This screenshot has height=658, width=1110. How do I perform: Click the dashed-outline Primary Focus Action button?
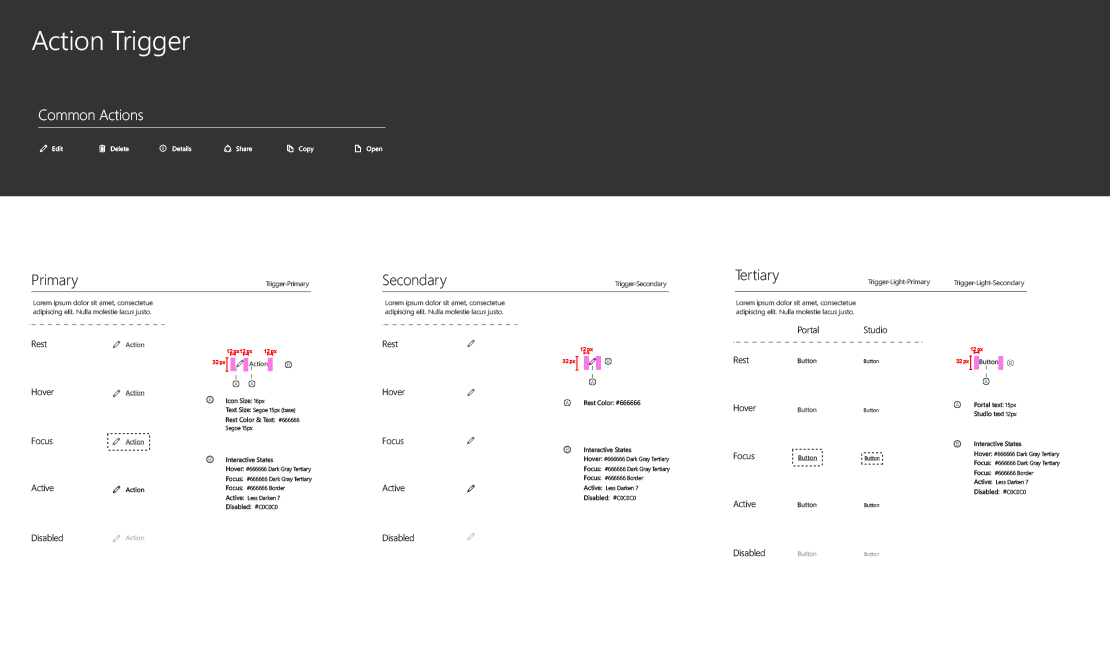click(128, 441)
